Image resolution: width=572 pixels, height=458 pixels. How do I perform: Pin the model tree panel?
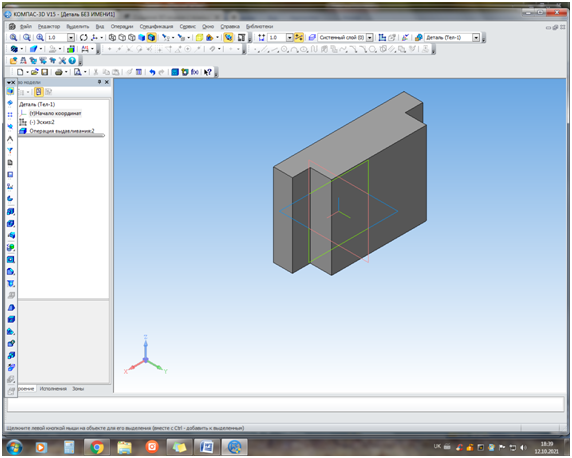pos(99,82)
